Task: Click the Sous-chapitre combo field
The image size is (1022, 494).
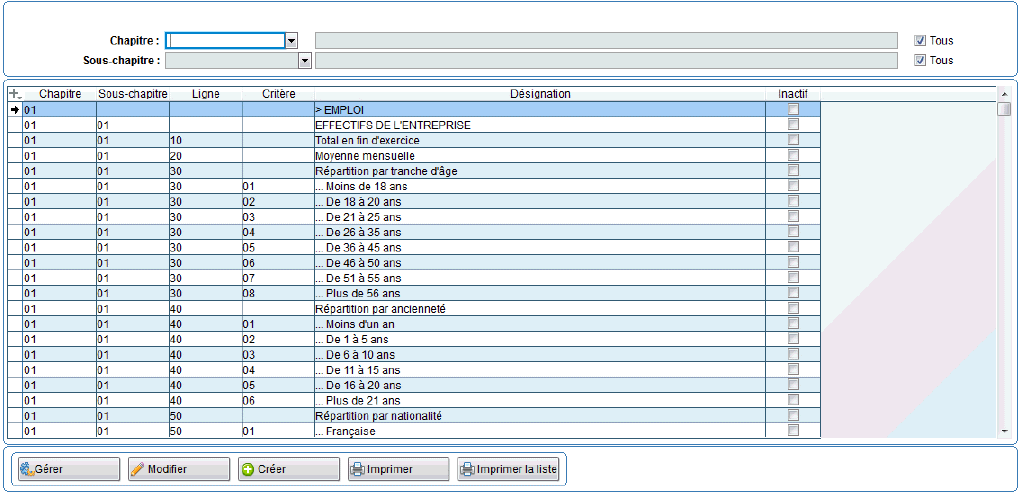Action: (232, 61)
